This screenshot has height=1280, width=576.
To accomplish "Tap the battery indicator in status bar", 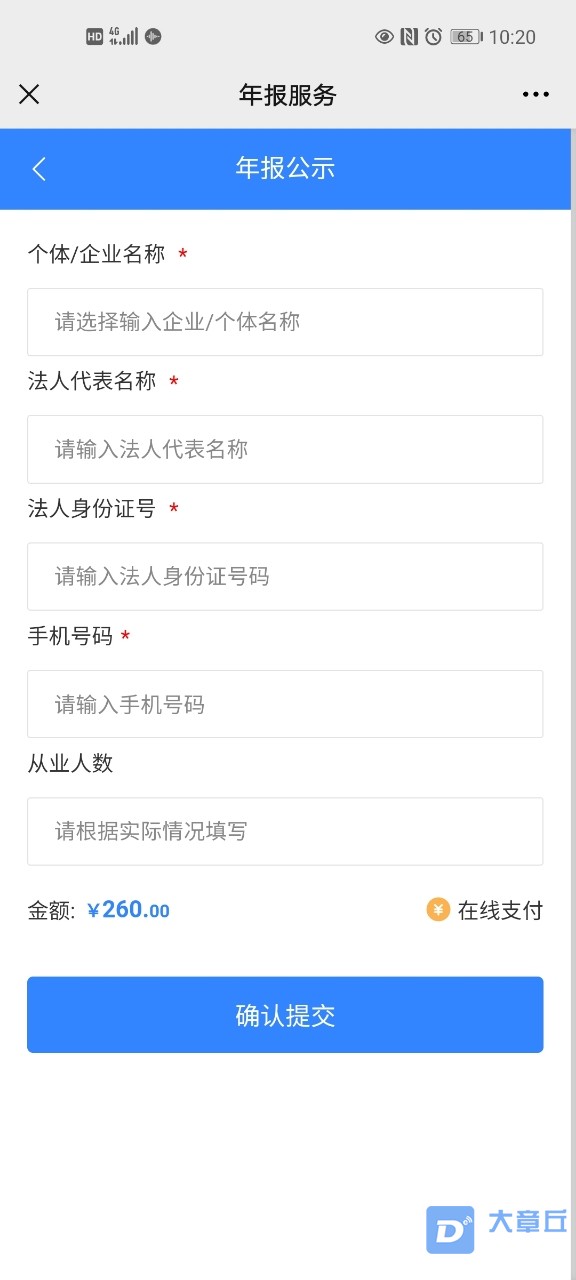I will coord(466,37).
